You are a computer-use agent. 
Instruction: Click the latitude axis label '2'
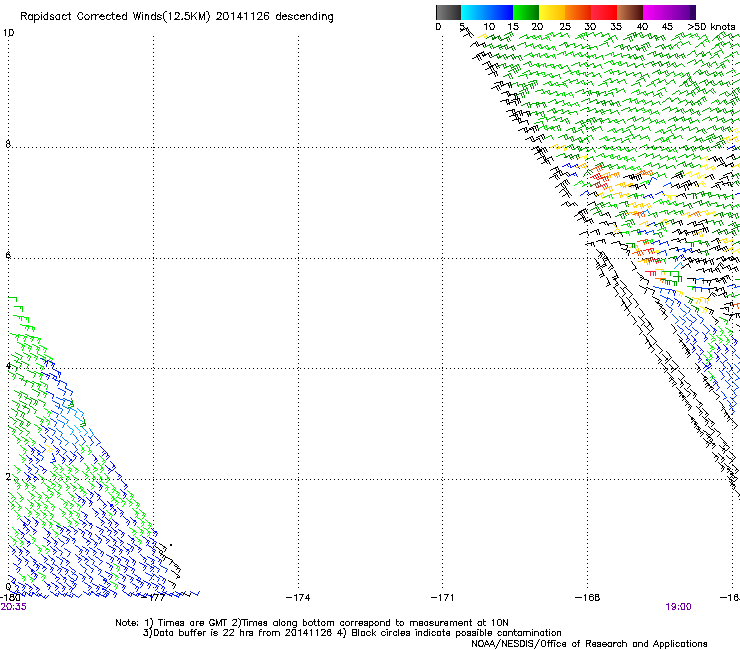click(x=8, y=476)
